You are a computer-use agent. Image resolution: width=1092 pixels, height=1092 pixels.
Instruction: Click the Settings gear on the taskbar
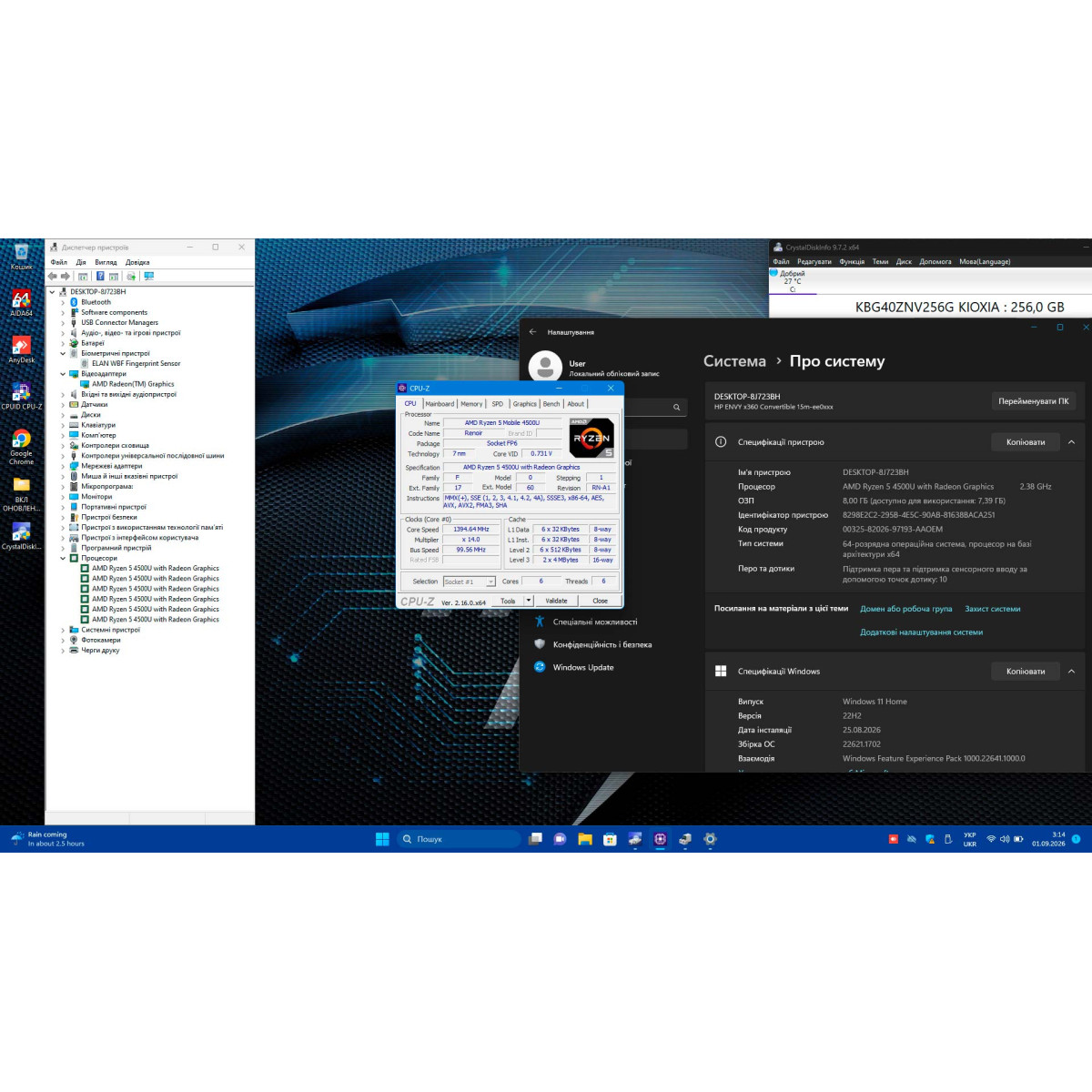coord(710,839)
